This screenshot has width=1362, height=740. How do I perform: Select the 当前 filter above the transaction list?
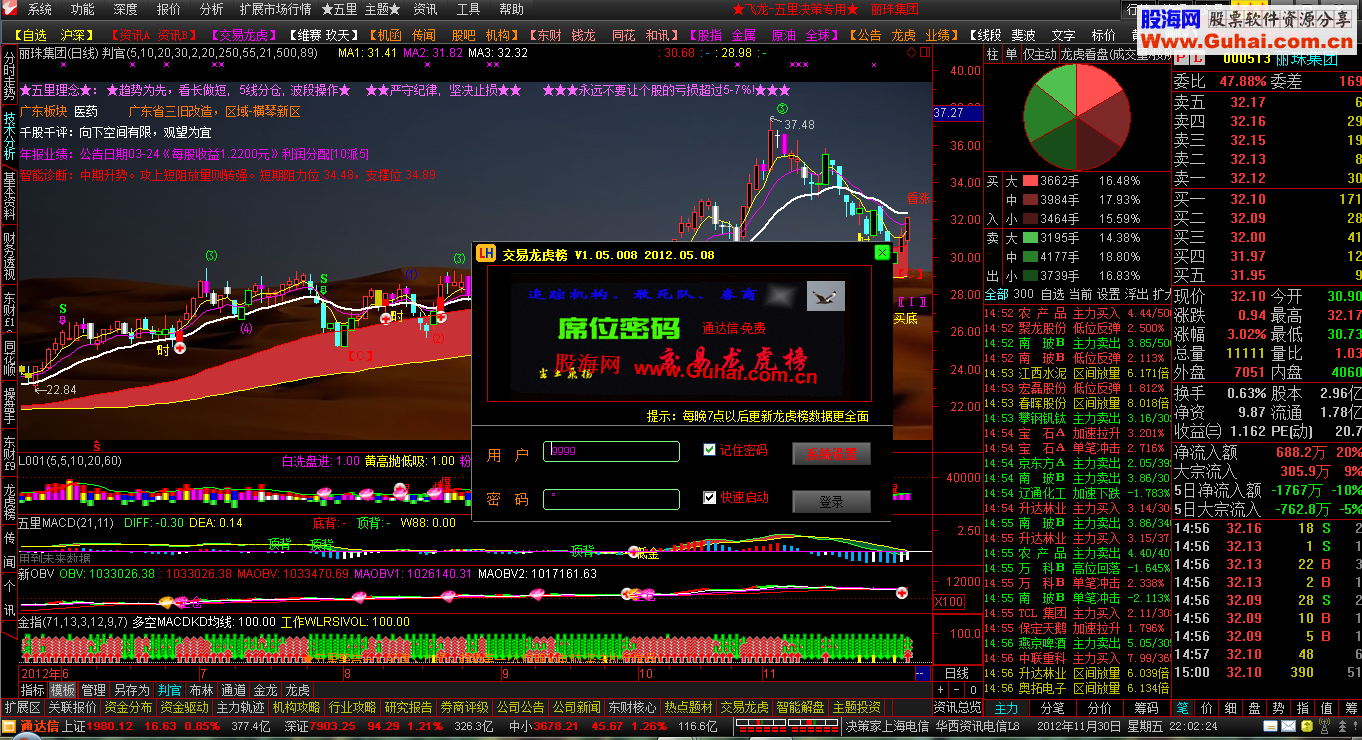(x=1080, y=295)
